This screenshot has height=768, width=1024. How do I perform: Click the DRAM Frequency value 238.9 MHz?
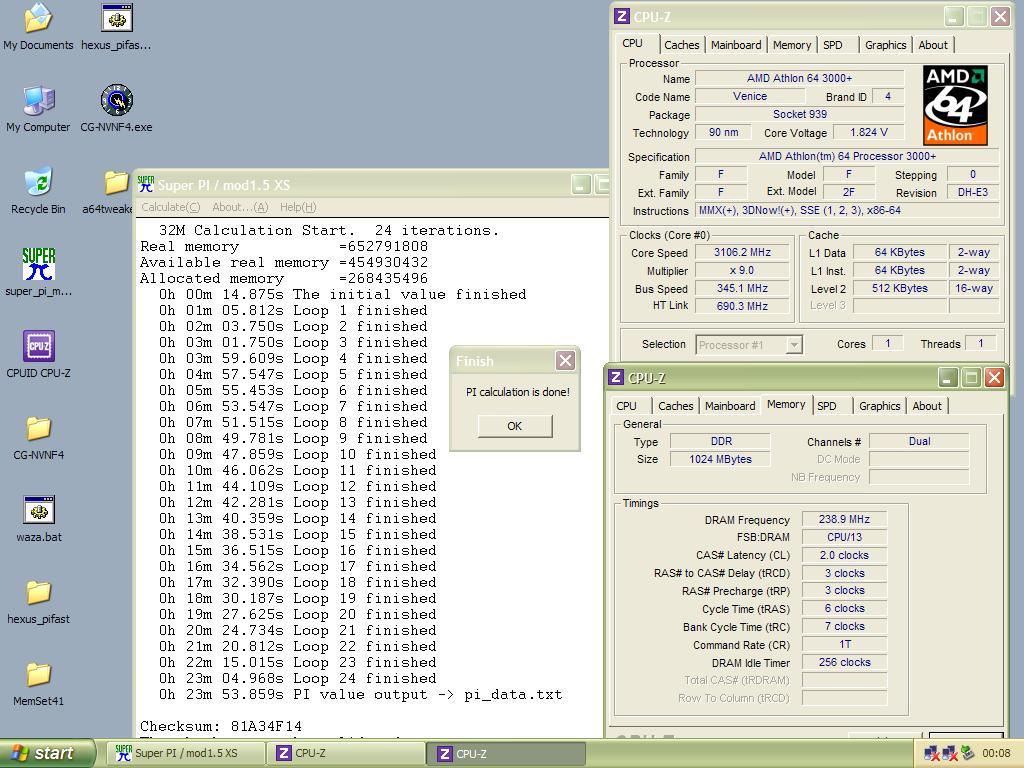click(844, 519)
